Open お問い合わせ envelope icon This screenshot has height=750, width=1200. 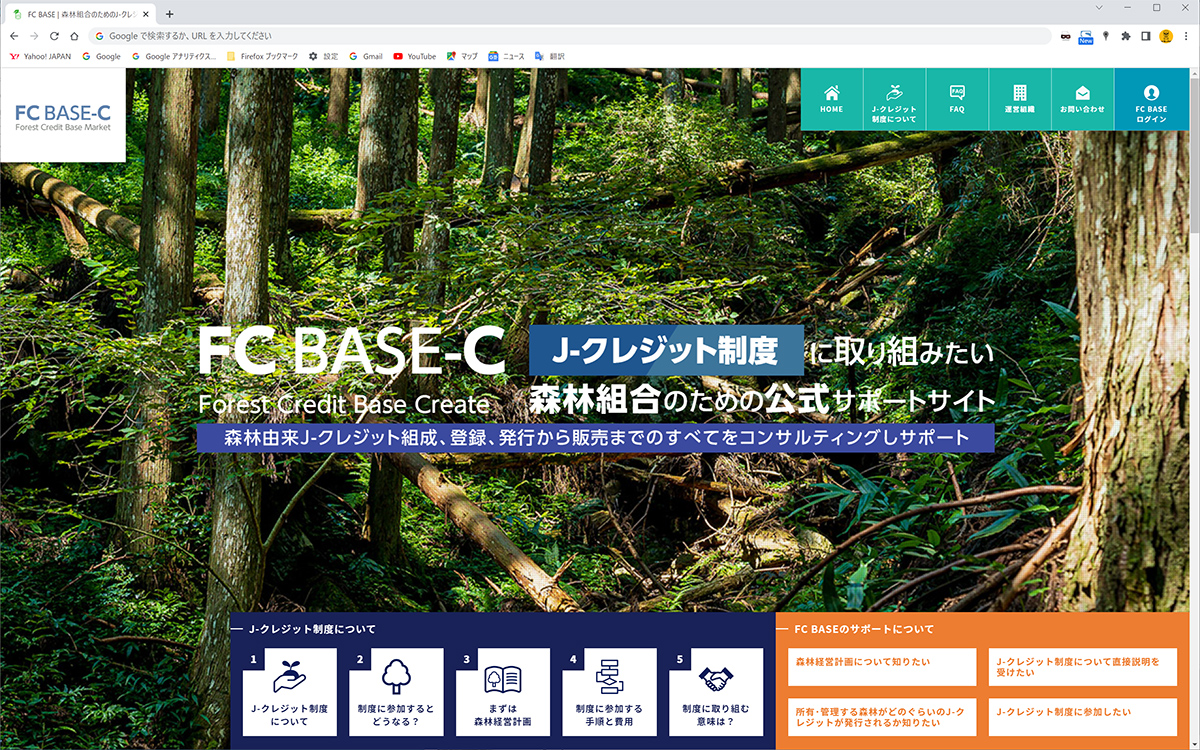(x=1082, y=93)
